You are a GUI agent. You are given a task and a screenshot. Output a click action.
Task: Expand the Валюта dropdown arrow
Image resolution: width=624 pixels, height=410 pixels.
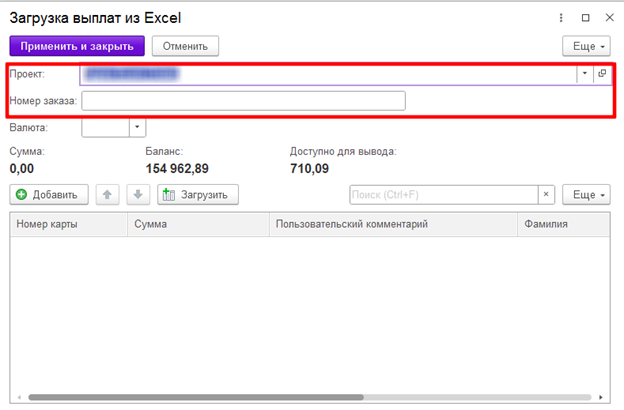(x=138, y=127)
